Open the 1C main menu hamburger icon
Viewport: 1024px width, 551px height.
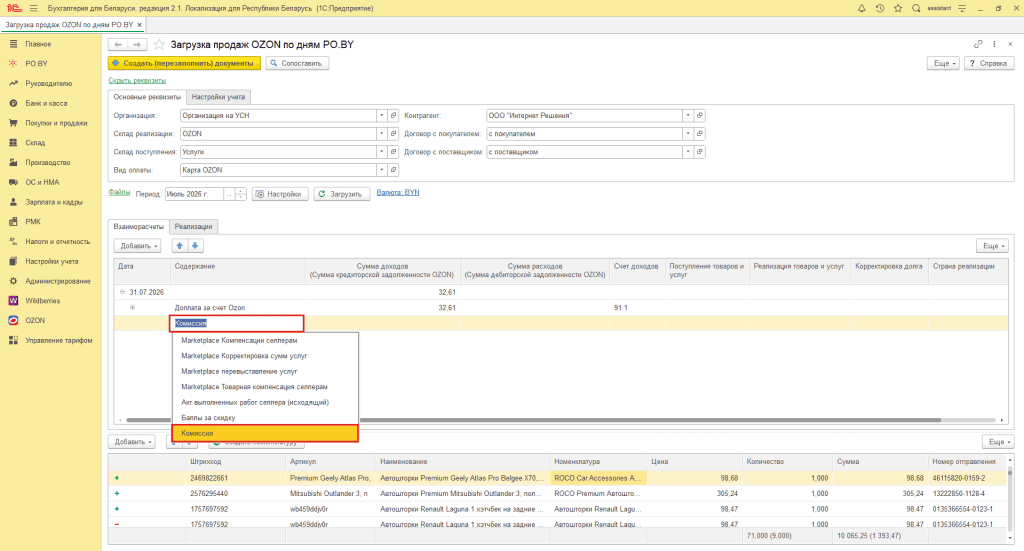[33, 8]
